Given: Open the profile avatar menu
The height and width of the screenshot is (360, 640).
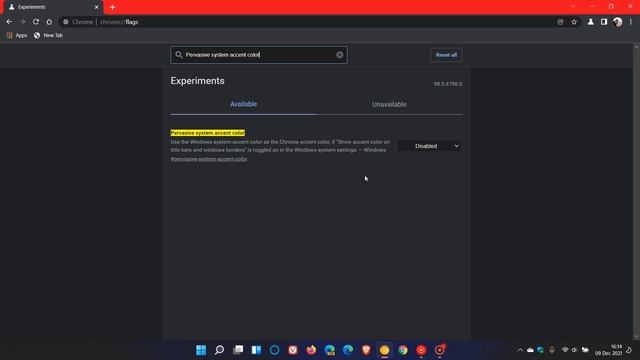Looking at the screenshot, I should point(618,22).
